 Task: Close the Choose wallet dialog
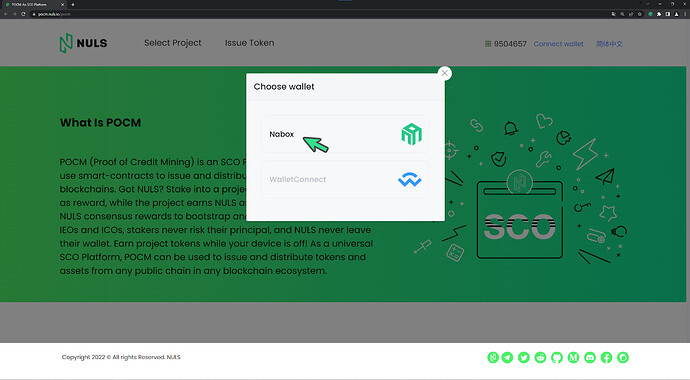click(x=444, y=73)
